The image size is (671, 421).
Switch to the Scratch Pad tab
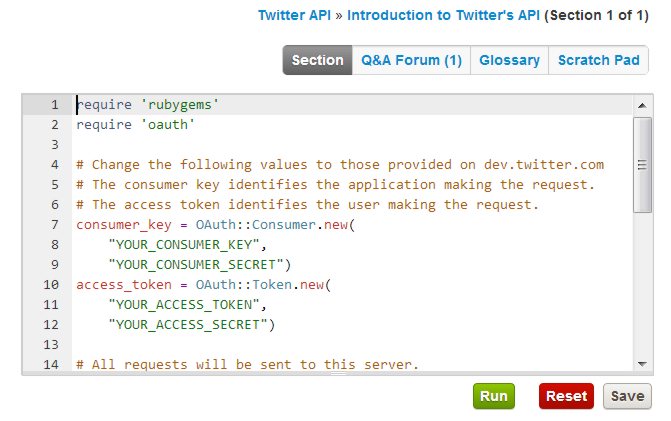click(599, 60)
